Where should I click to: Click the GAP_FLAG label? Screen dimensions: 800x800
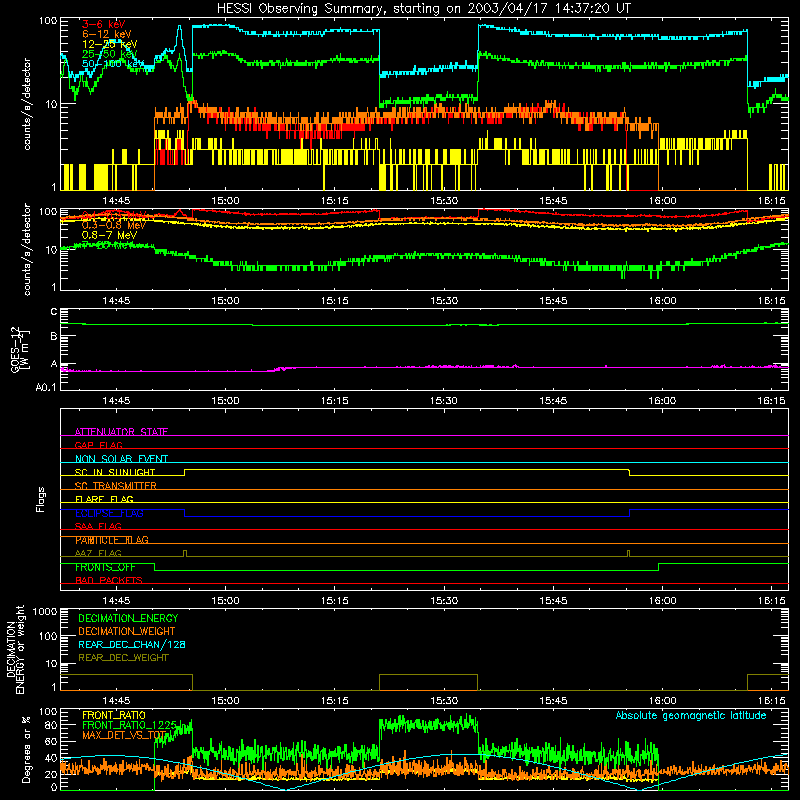click(98, 445)
